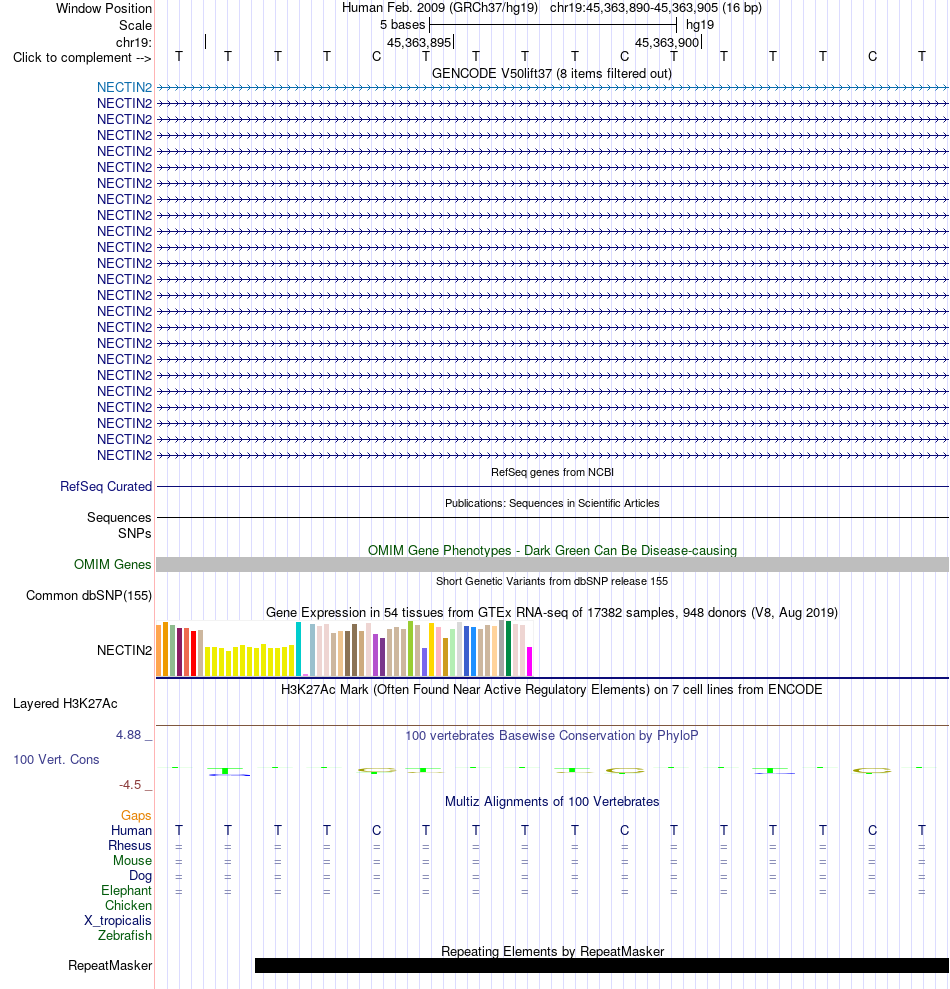The height and width of the screenshot is (989, 950).
Task: Open the OMIM Genes track label
Action: 112,565
